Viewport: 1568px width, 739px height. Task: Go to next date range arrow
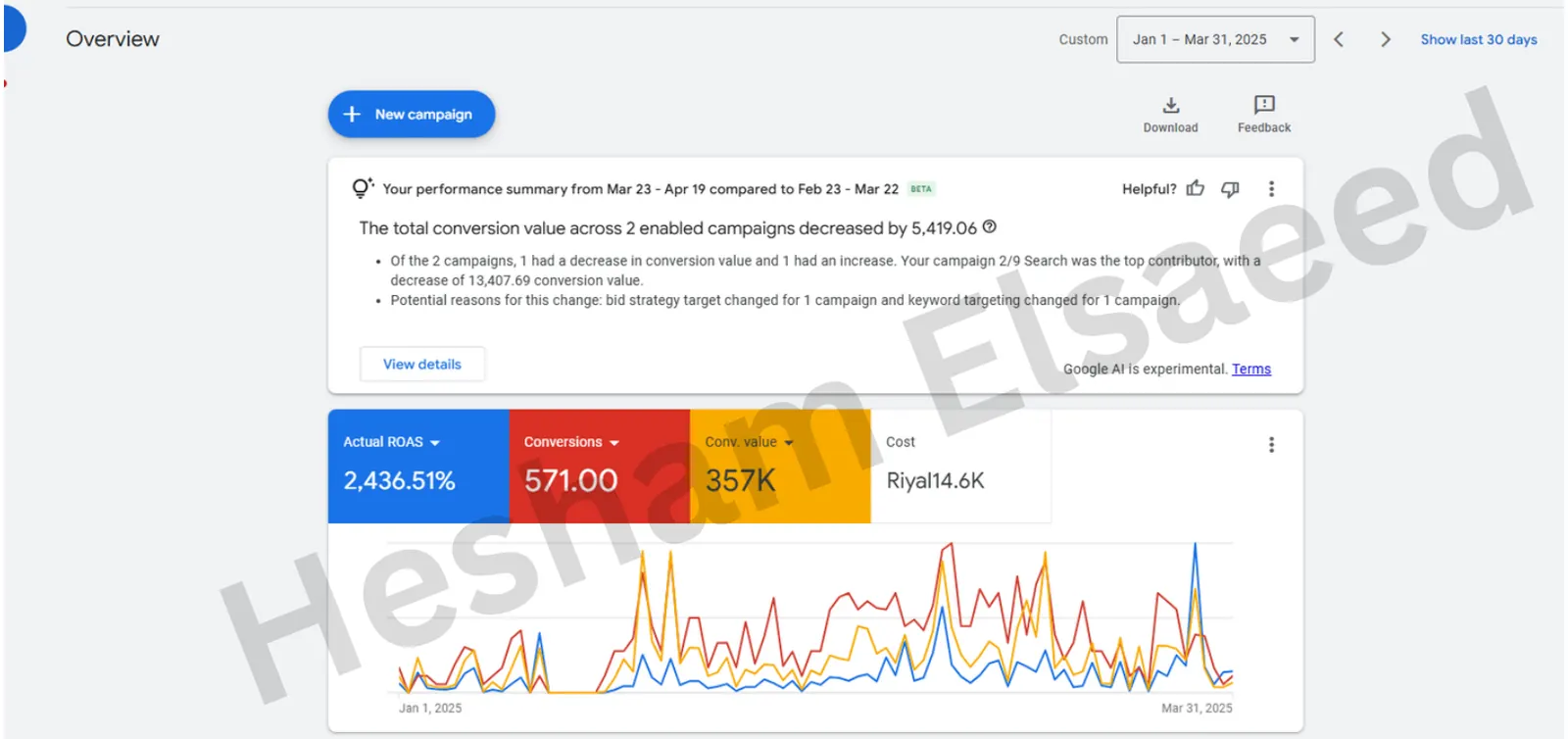coord(1385,39)
